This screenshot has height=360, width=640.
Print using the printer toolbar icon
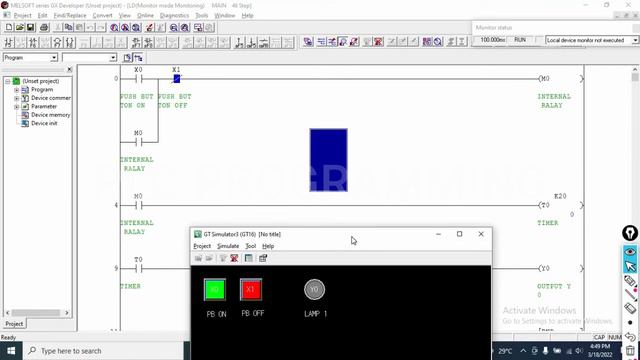pos(44,27)
